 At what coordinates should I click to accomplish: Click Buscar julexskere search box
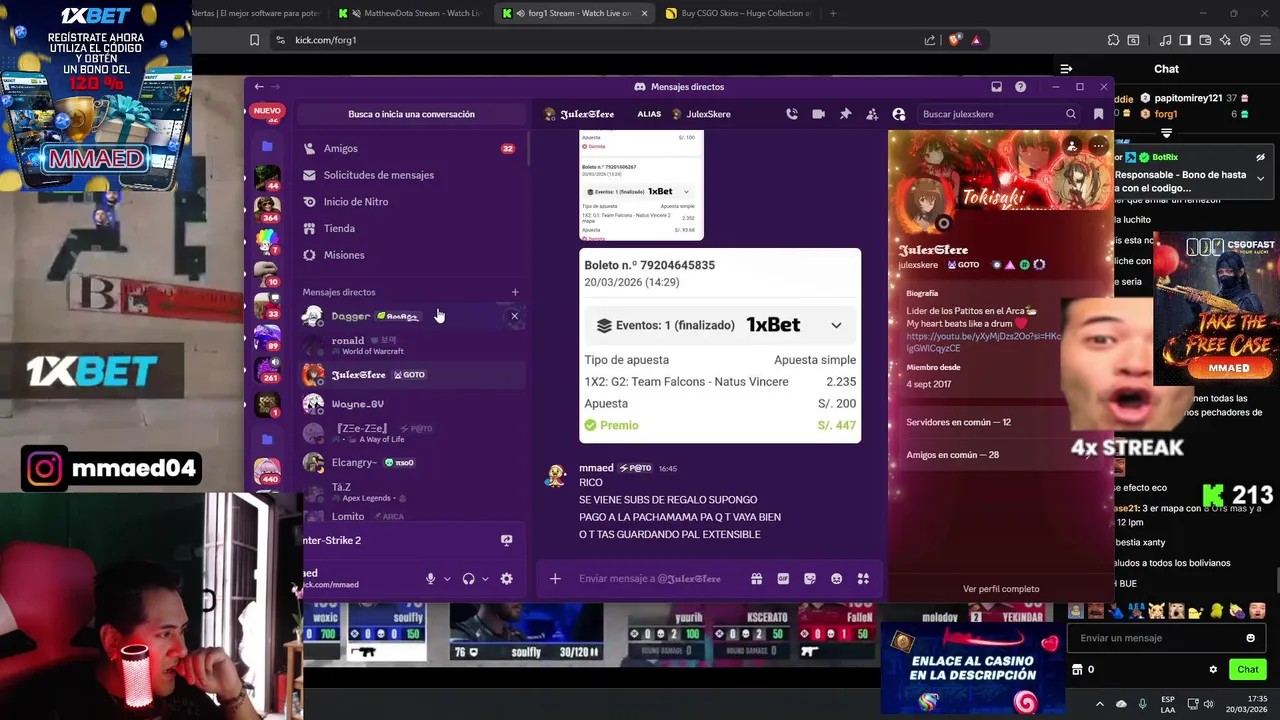(x=999, y=114)
